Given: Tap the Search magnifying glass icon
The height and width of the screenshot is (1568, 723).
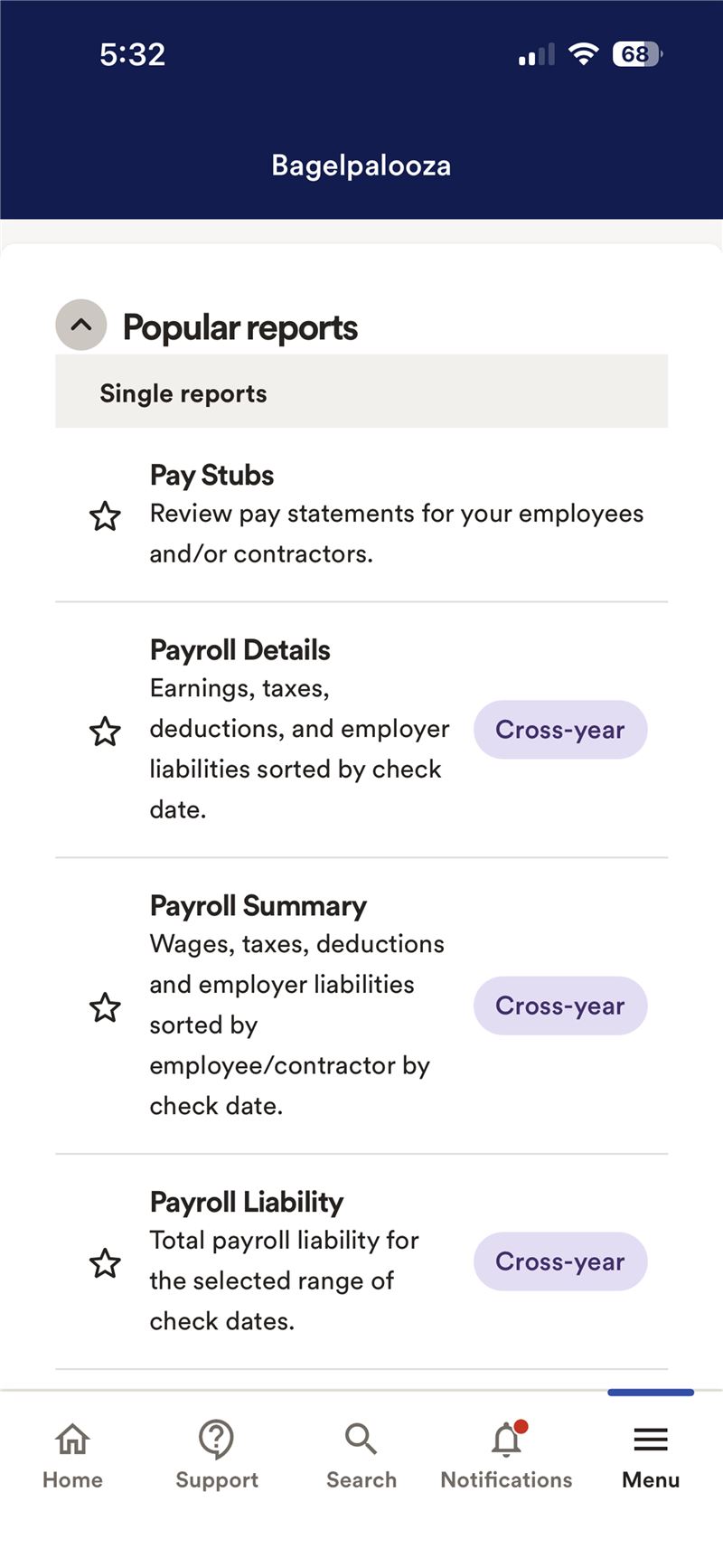Looking at the screenshot, I should pos(361,1439).
